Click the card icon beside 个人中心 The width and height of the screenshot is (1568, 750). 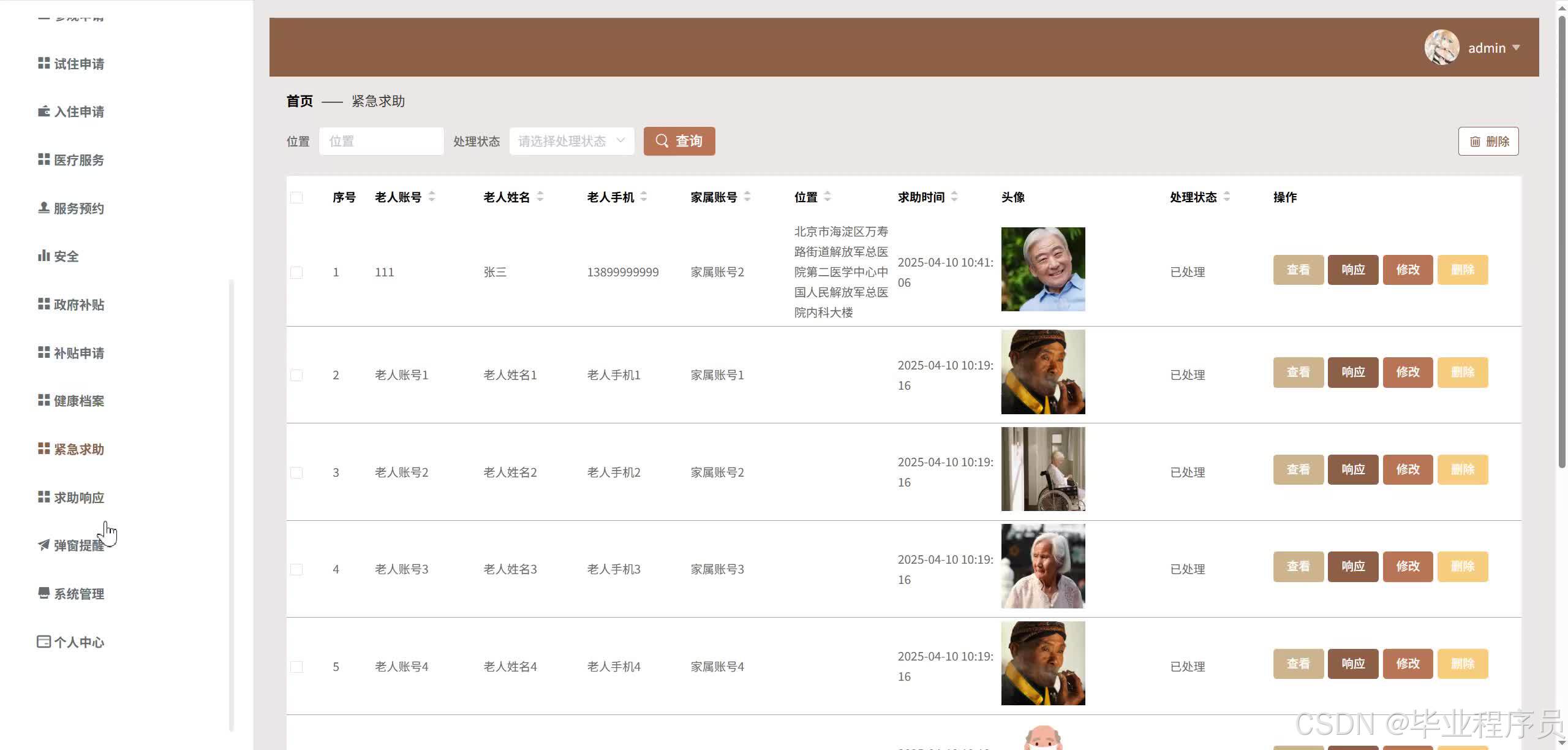(x=43, y=642)
